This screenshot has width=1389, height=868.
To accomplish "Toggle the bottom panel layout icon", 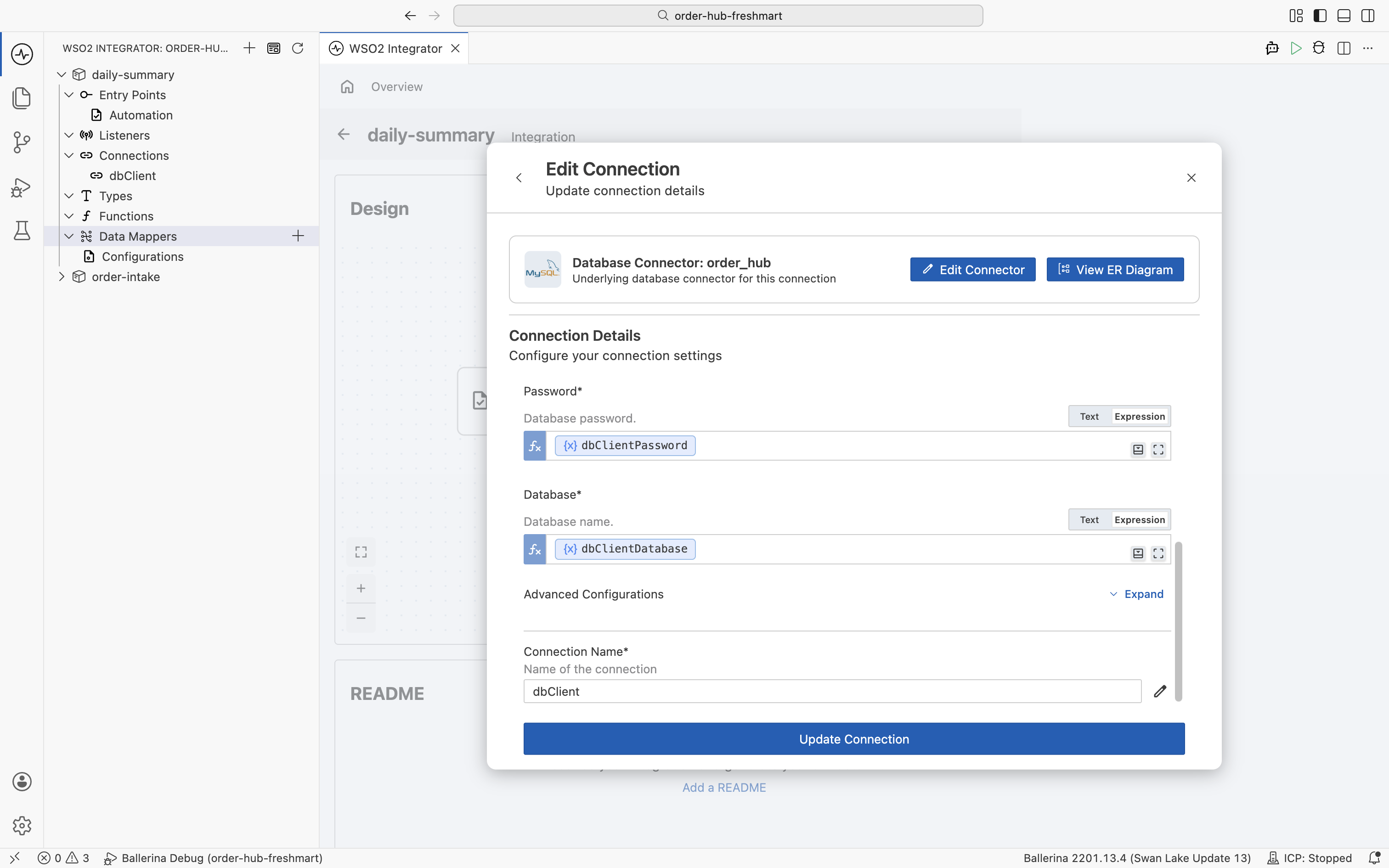I will 1344,16.
